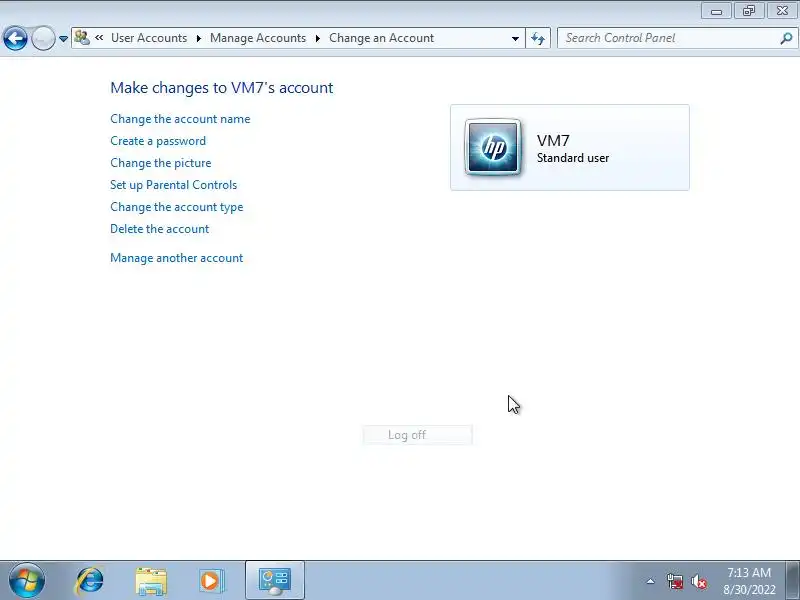Expand the hidden breadcrumb chevron

coord(99,38)
